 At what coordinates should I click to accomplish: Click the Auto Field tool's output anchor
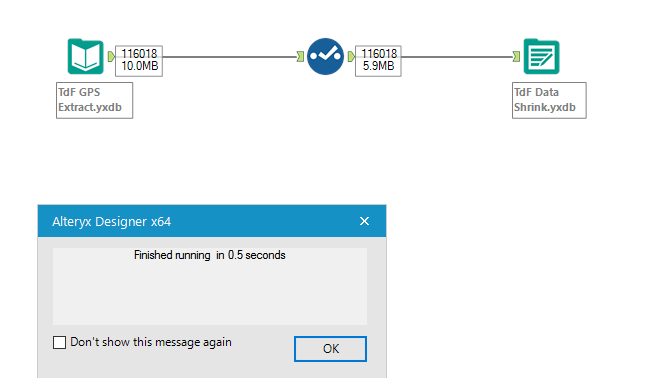tap(351, 57)
